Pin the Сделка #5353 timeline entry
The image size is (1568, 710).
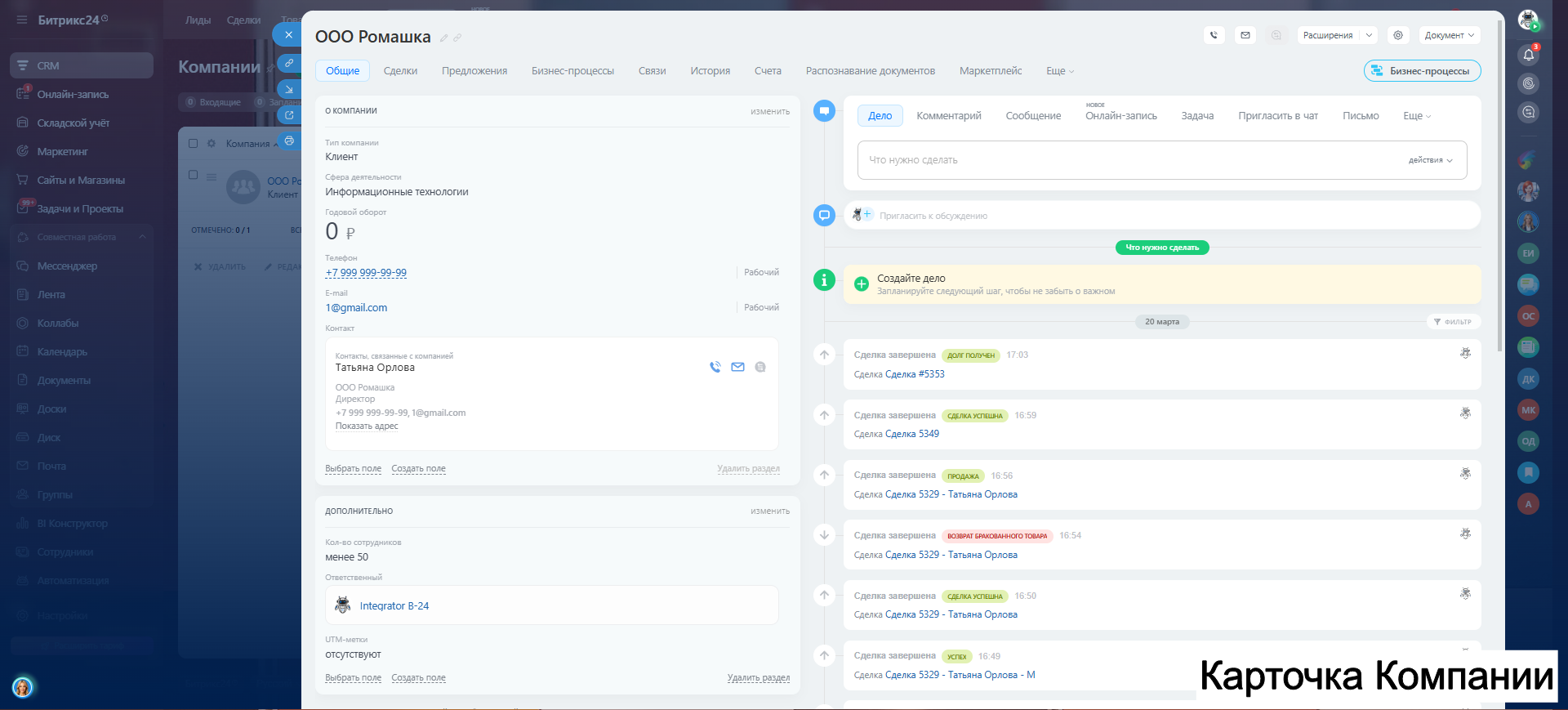click(x=1465, y=353)
